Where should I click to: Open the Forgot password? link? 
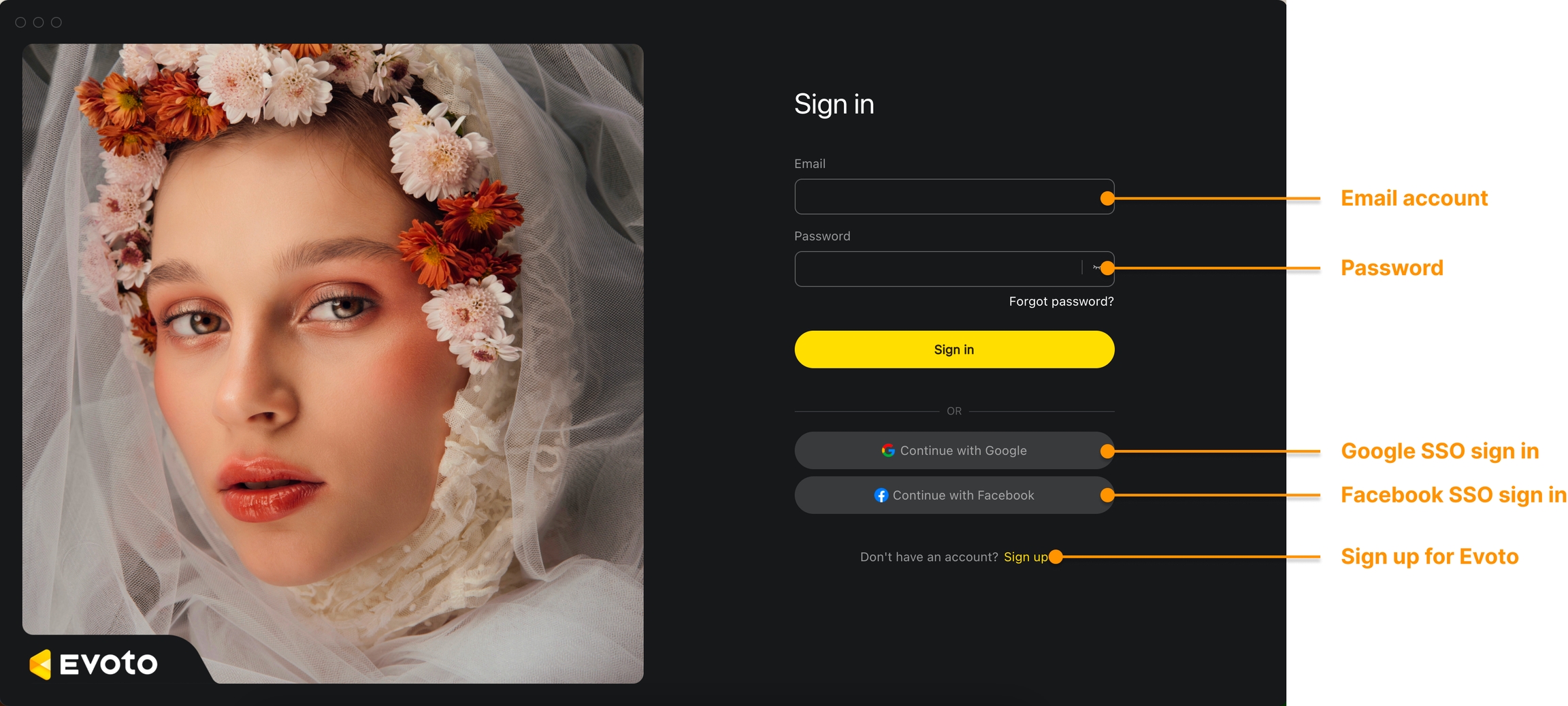click(x=1061, y=302)
